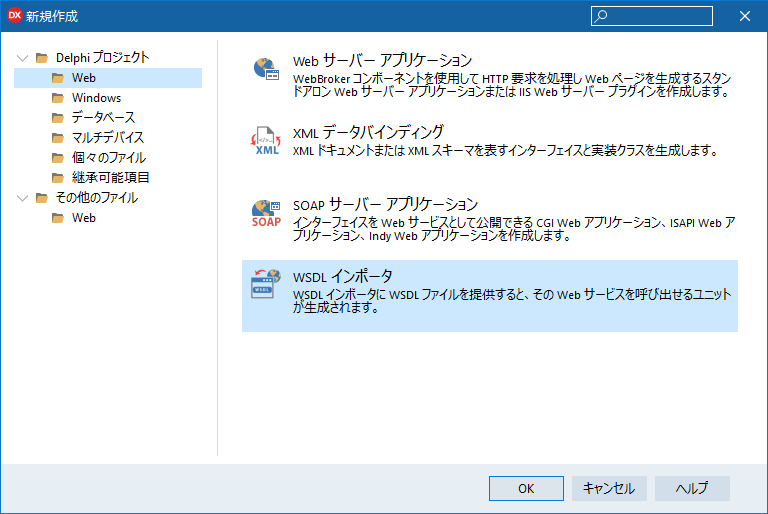The width and height of the screenshot is (768, 514).
Task: Click folder icon beside Windows
Action: coord(58,98)
